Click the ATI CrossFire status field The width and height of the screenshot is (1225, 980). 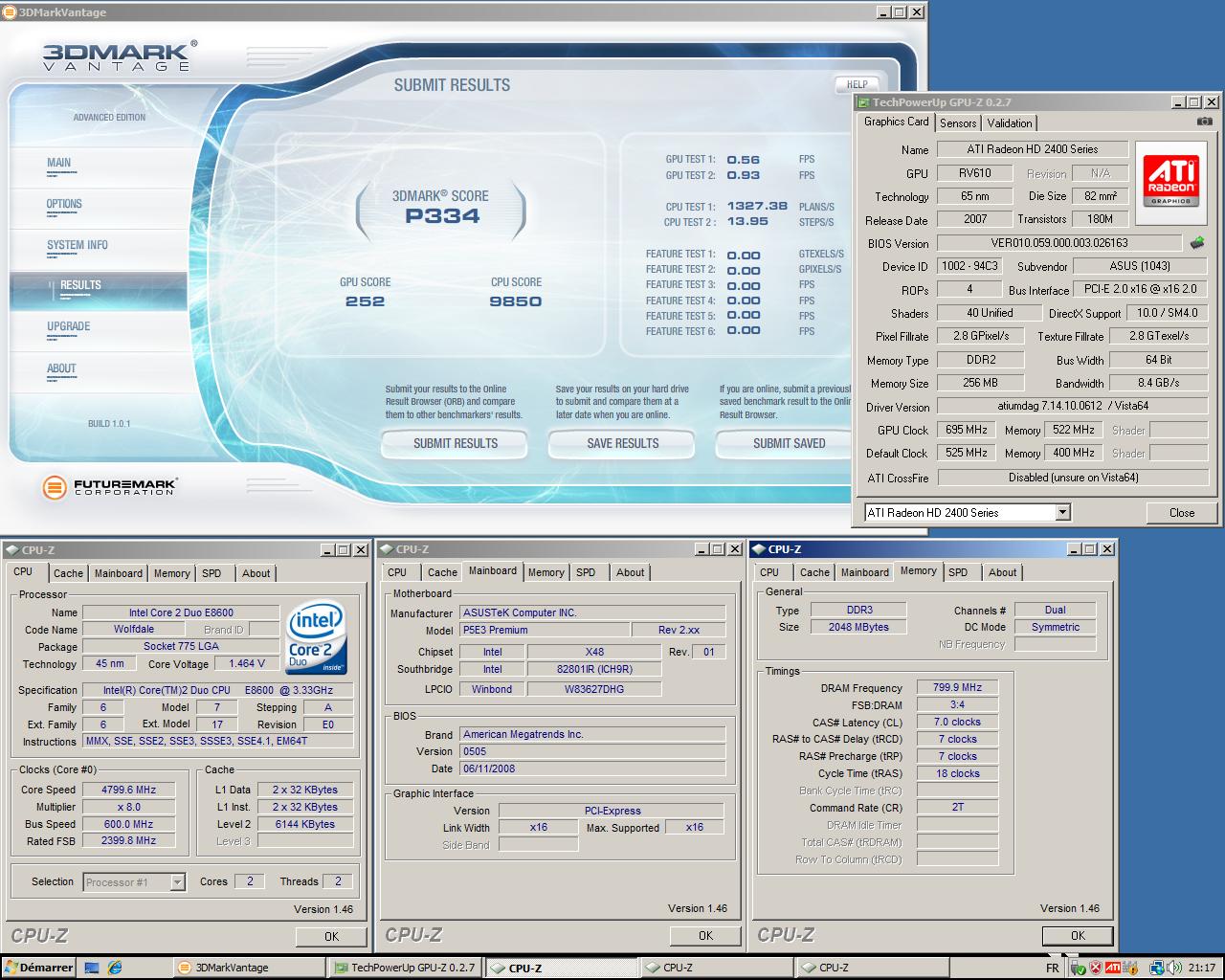[x=1073, y=478]
